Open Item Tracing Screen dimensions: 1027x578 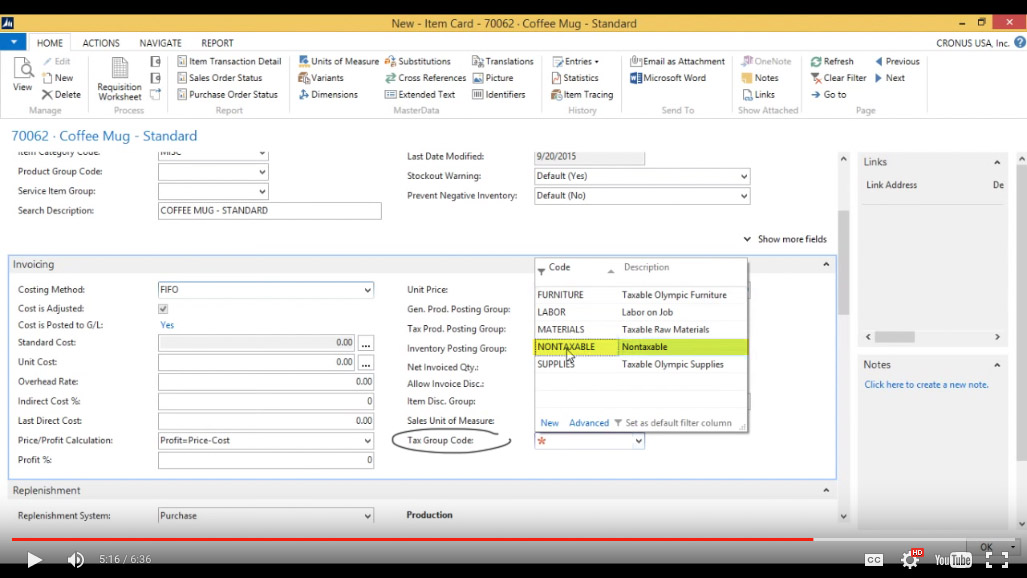pyautogui.click(x=582, y=94)
